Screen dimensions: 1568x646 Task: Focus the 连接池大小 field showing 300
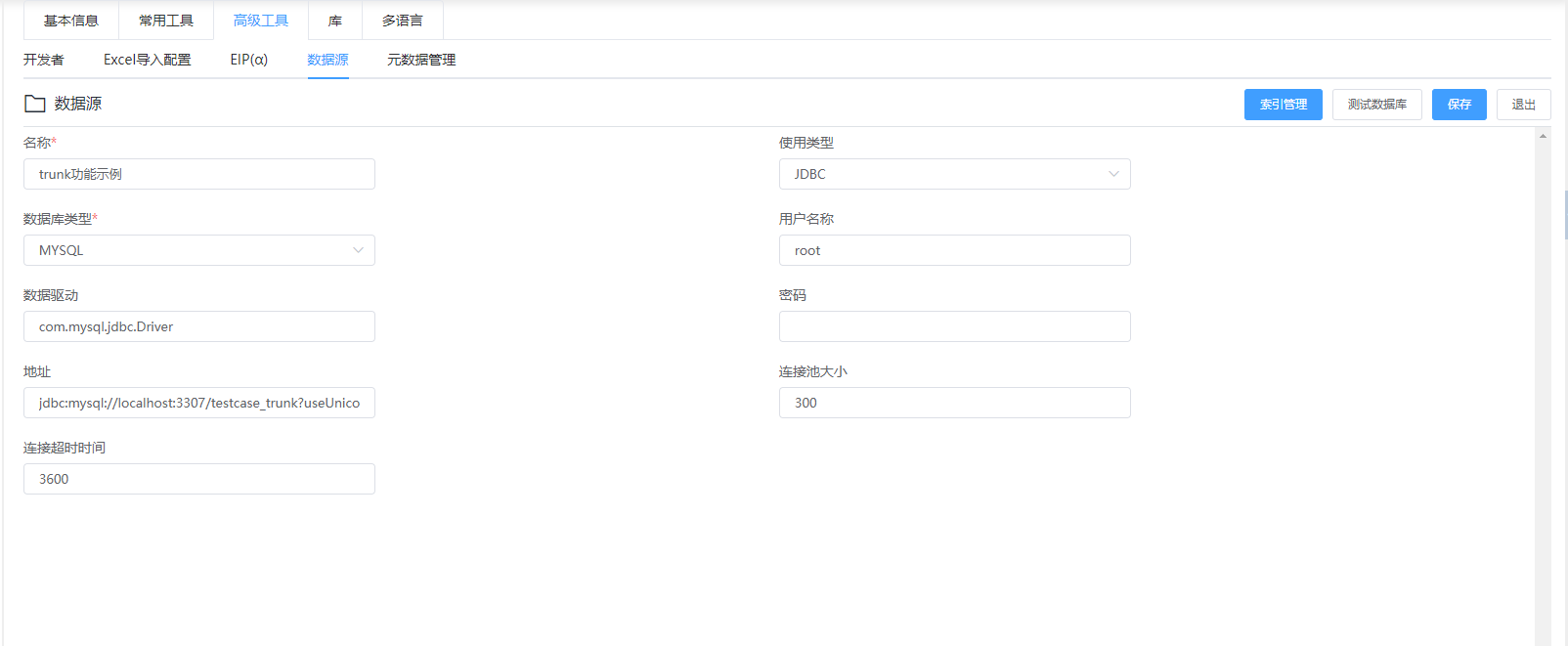coord(955,403)
